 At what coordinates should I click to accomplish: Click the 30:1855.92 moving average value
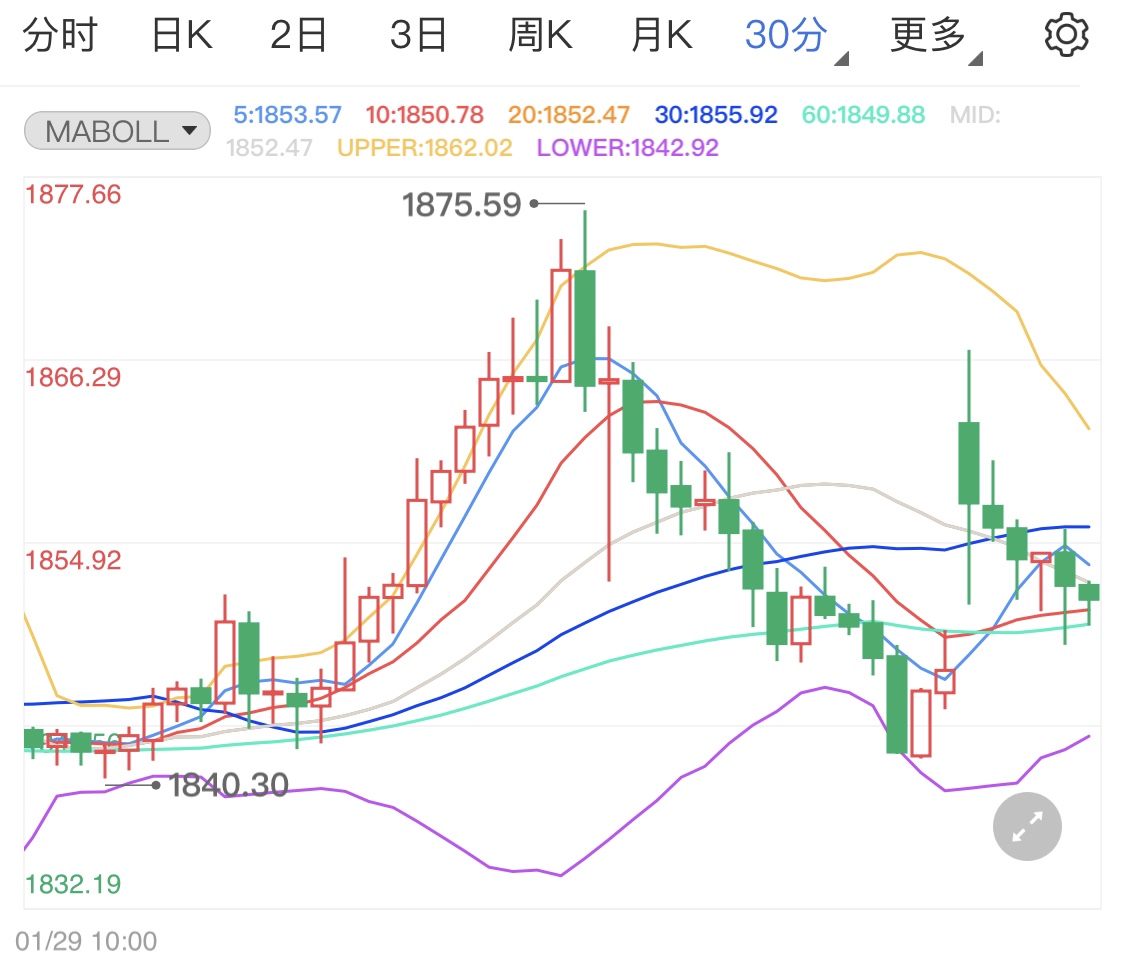[x=715, y=115]
